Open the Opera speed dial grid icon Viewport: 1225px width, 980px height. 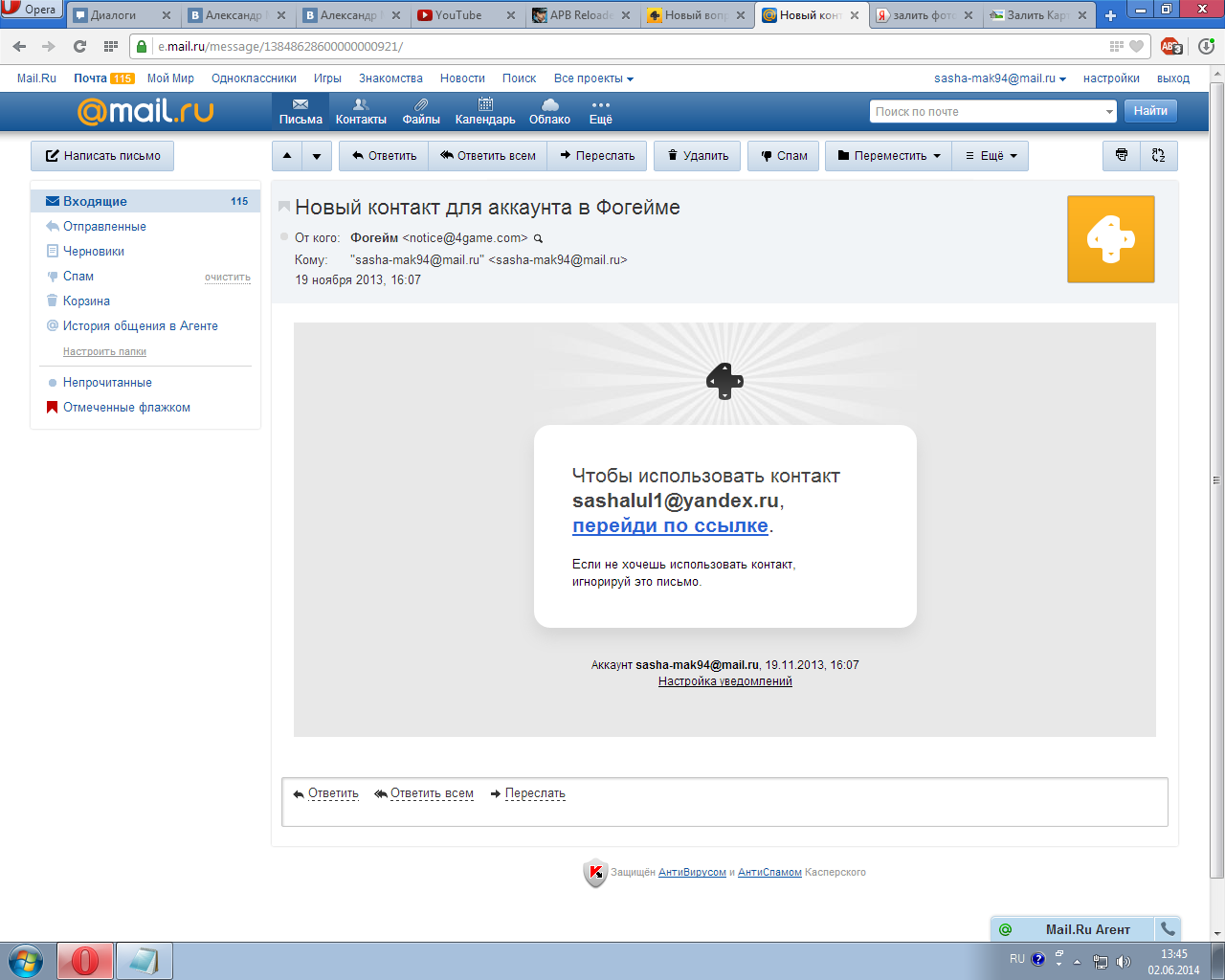(110, 46)
